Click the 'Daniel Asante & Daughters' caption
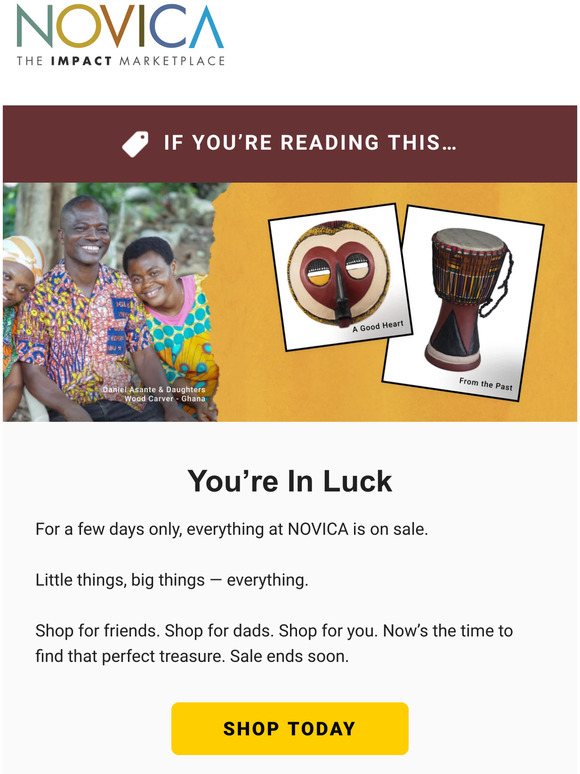 [154, 389]
